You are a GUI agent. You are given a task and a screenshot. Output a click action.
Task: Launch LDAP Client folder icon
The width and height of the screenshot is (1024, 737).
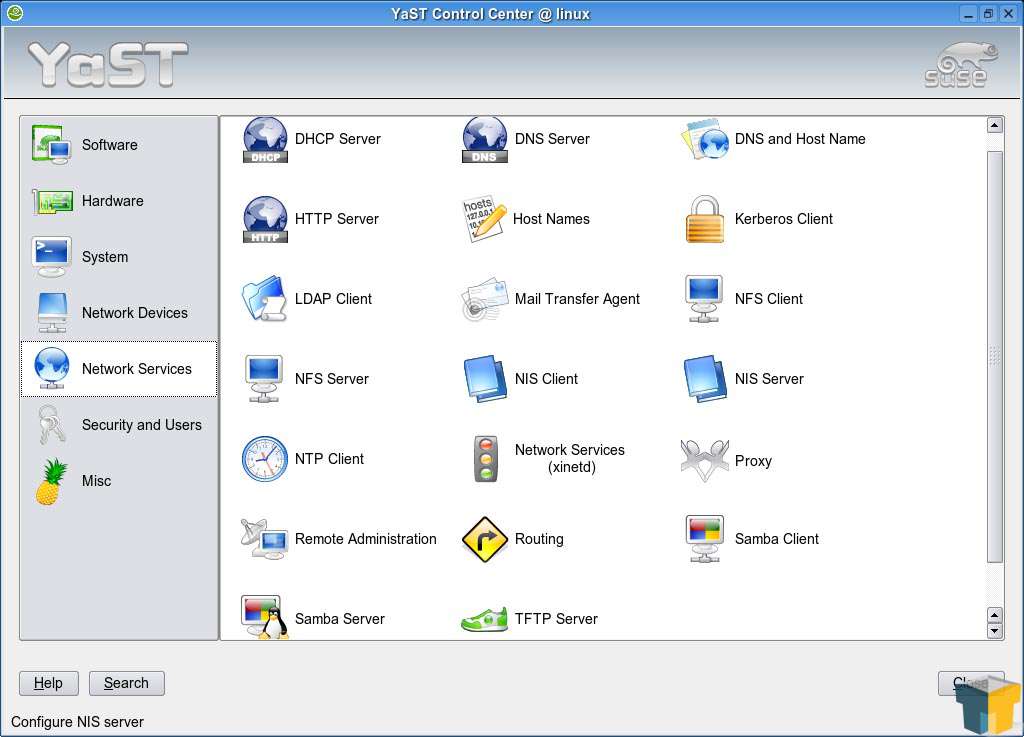[x=264, y=299]
